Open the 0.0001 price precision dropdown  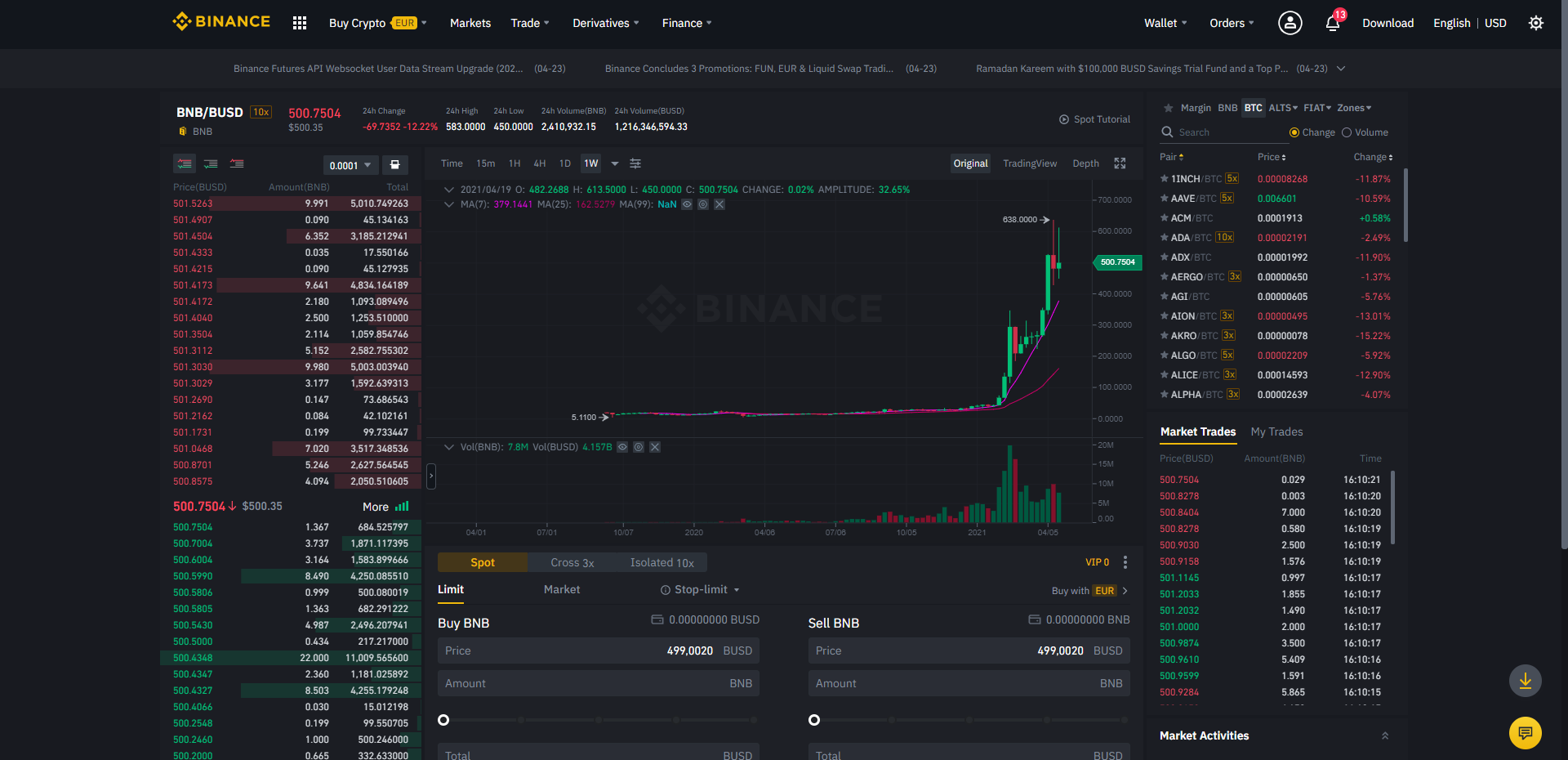coord(350,165)
